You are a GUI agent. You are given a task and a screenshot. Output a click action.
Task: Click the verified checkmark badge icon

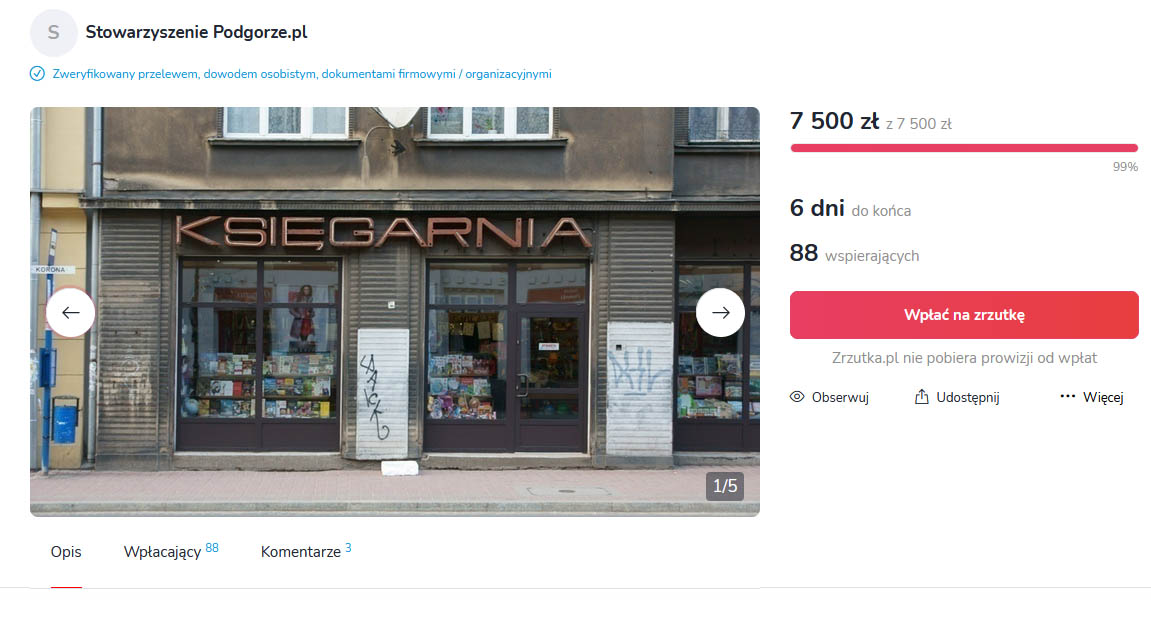point(37,73)
